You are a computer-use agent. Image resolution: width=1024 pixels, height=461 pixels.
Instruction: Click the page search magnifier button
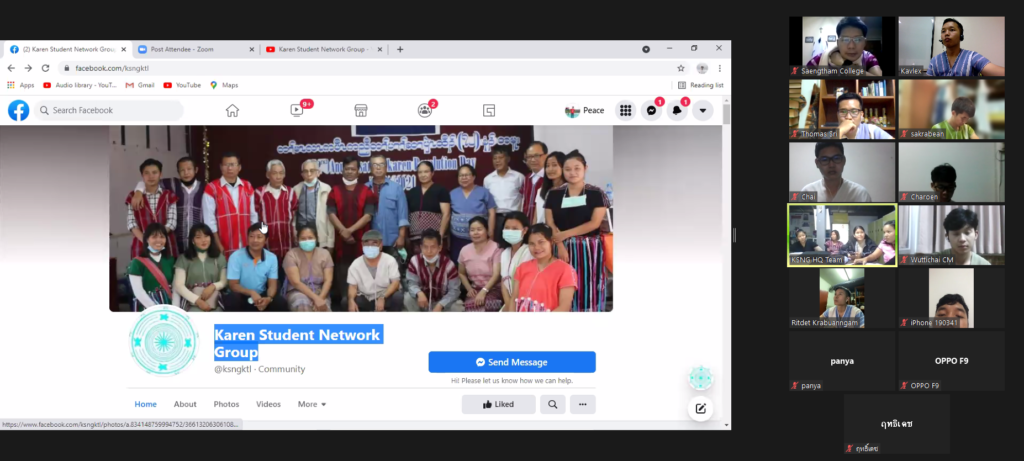(552, 404)
